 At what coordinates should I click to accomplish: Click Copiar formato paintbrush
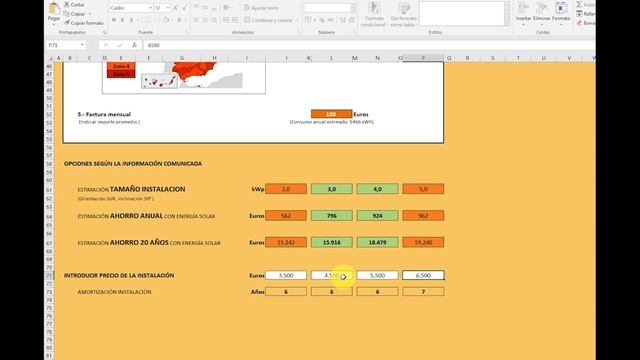click(83, 23)
